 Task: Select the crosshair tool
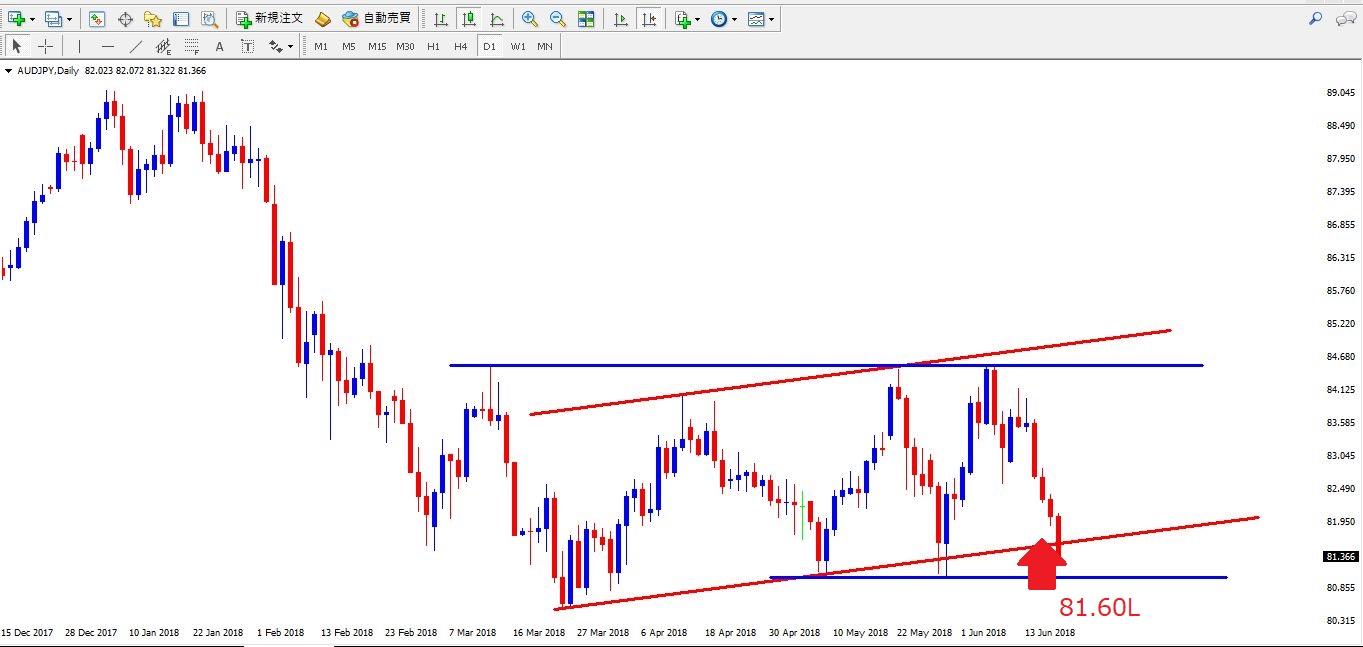[x=45, y=46]
